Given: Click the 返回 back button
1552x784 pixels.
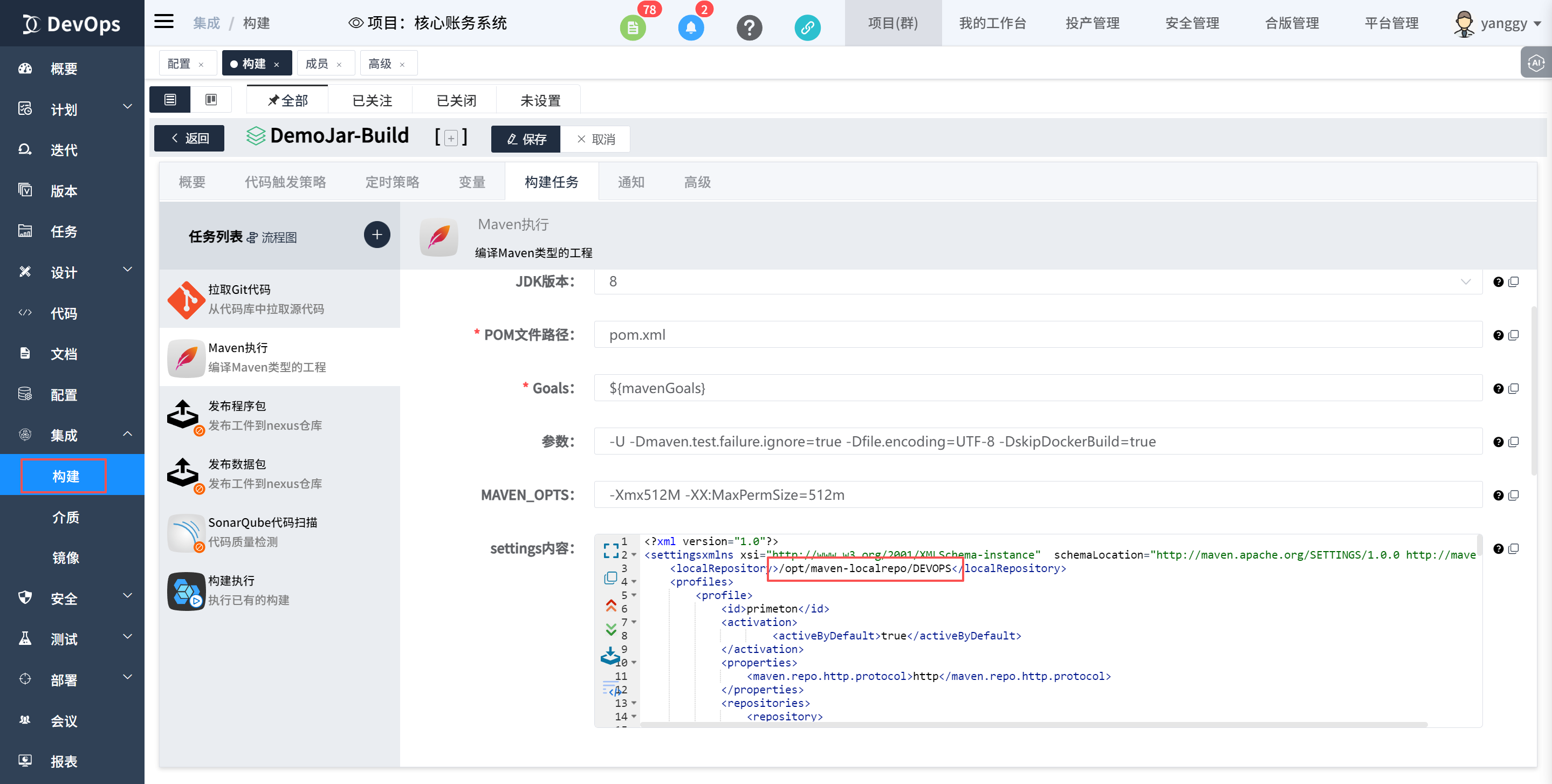Looking at the screenshot, I should pyautogui.click(x=189, y=139).
